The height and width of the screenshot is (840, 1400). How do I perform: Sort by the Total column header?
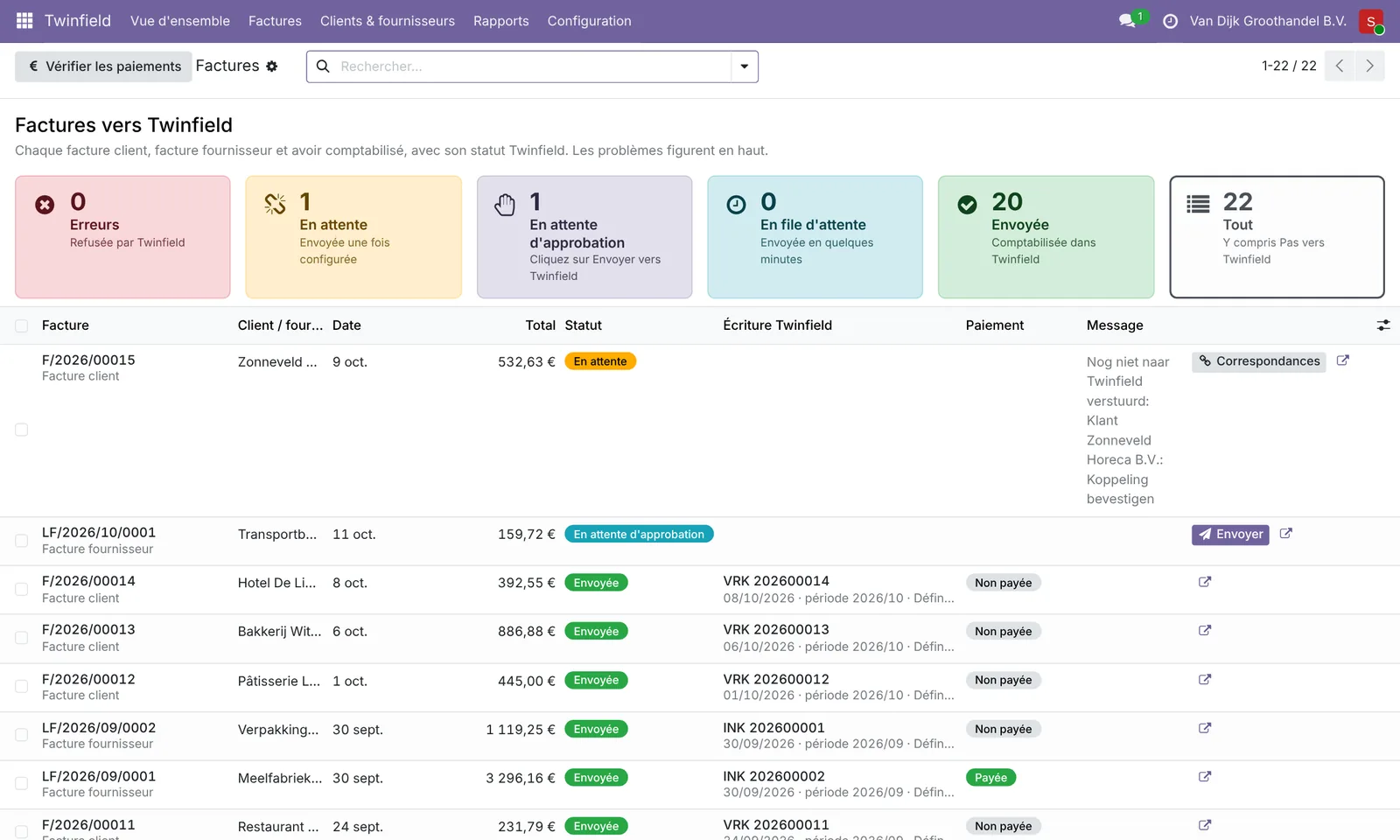(x=540, y=325)
